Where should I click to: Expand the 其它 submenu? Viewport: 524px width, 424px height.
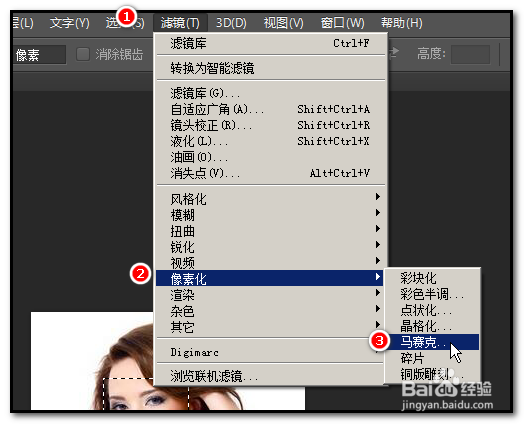coord(270,326)
